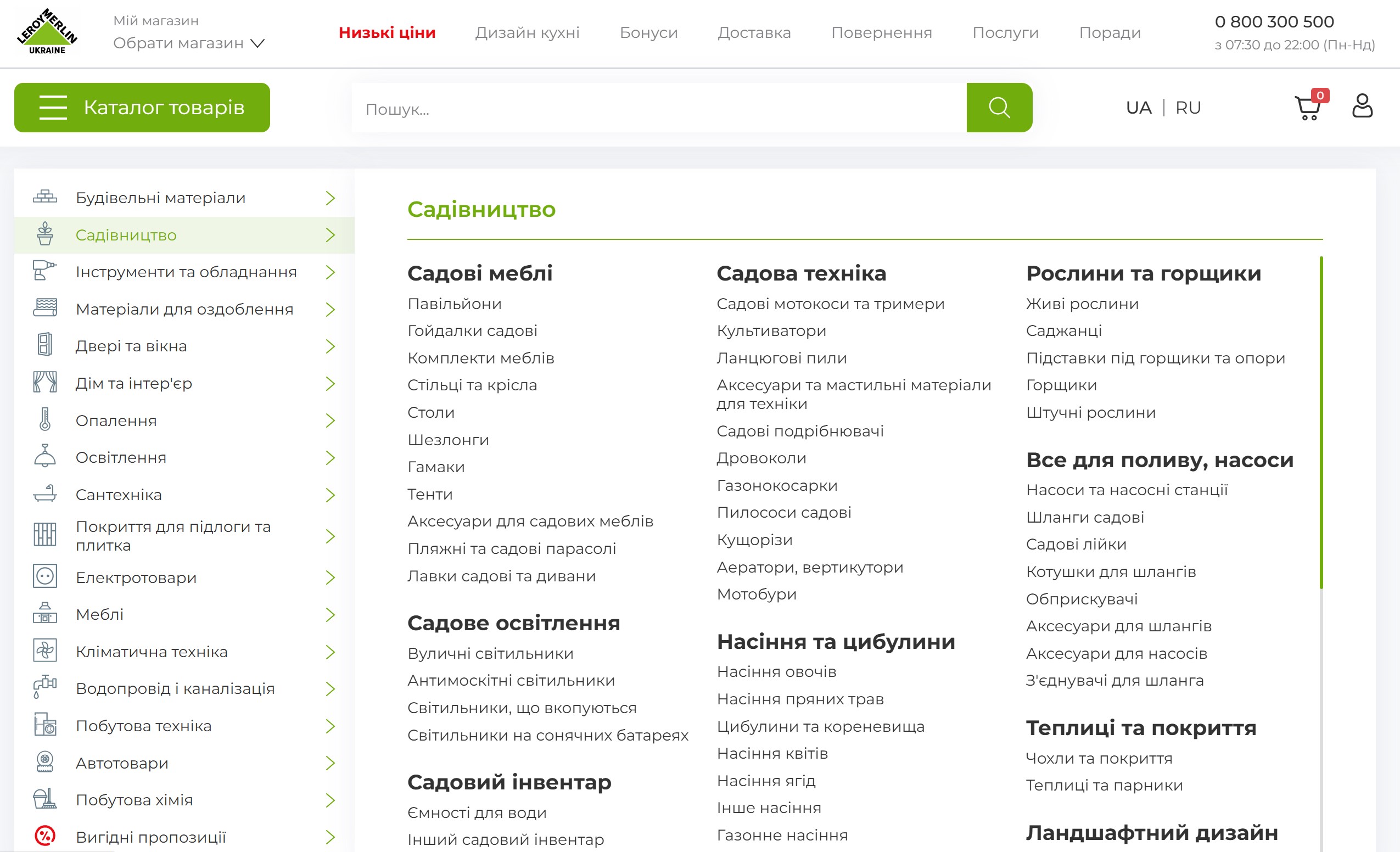Image resolution: width=1400 pixels, height=852 pixels.
Task: Click the bathtub icon for Сантехніка
Action: coord(45,494)
